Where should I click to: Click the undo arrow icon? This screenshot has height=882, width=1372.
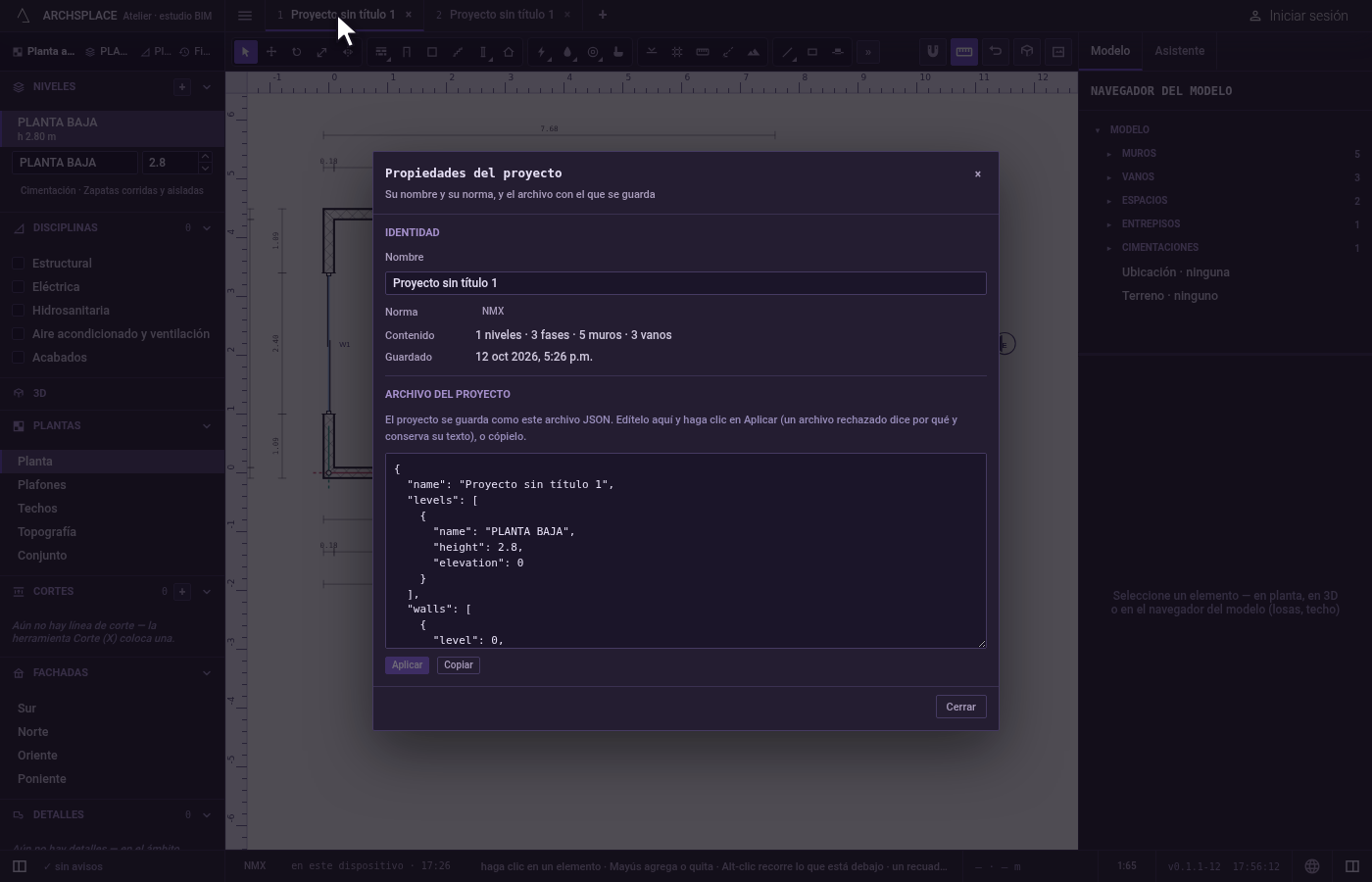(x=996, y=52)
